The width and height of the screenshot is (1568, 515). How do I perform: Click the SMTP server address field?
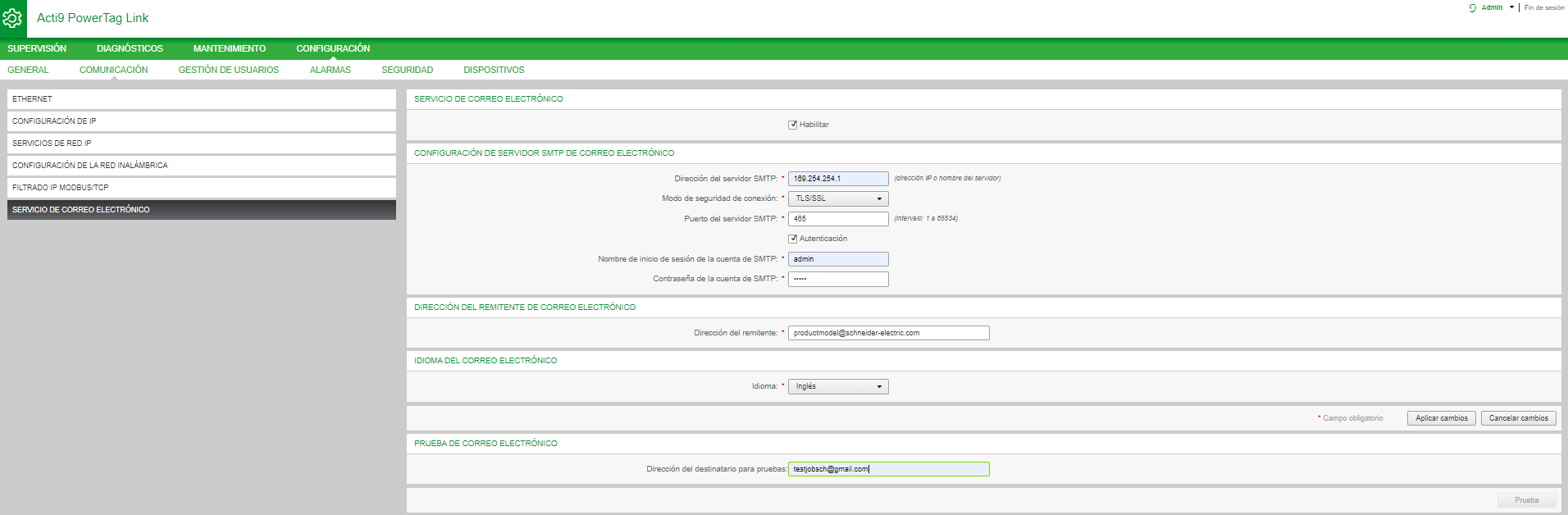(837, 179)
